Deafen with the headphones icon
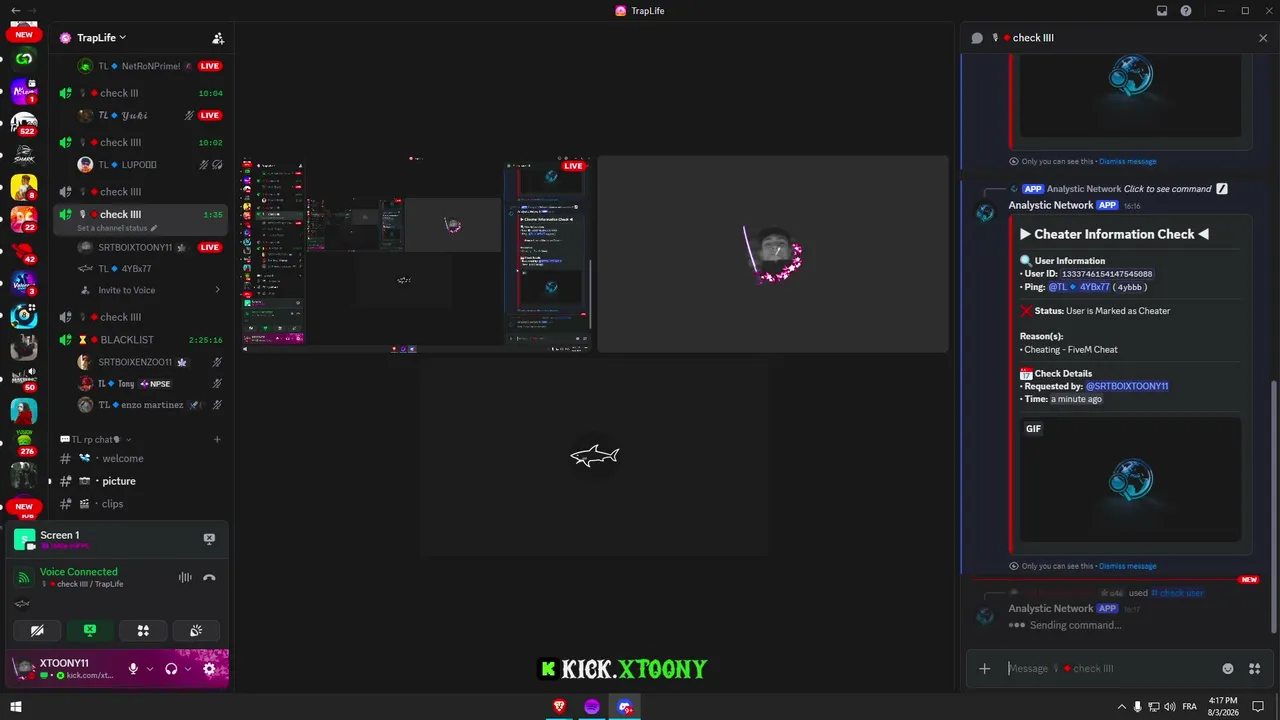Screen dimensions: 1280x720 coord(171,669)
